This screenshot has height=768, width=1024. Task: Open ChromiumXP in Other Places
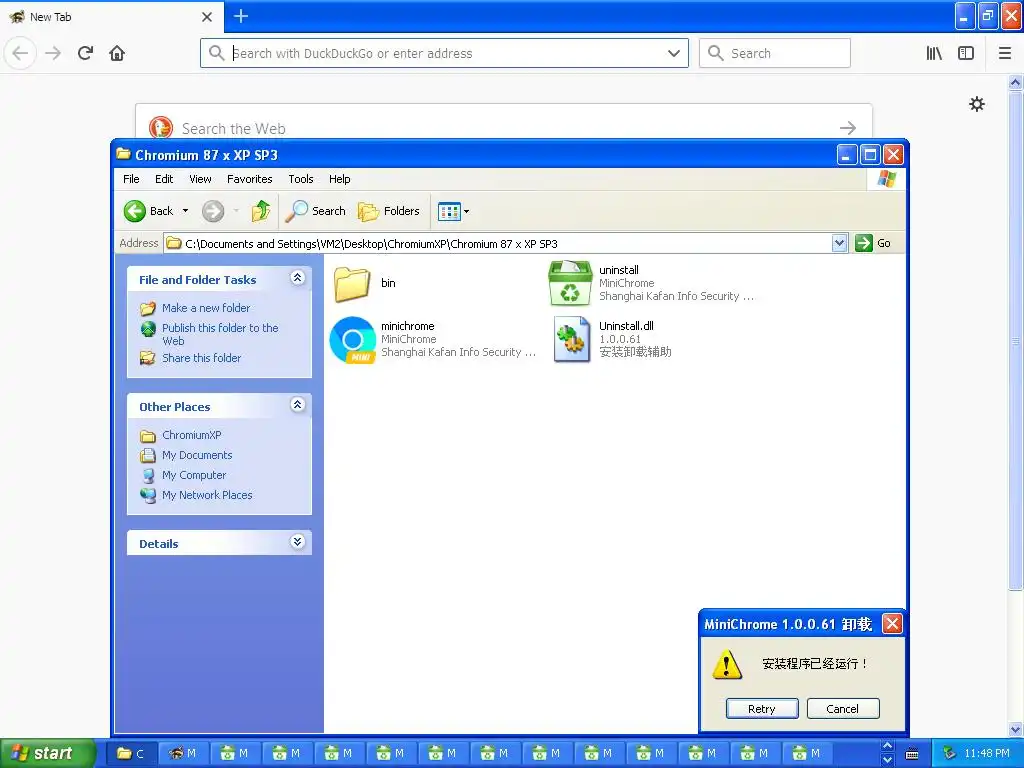(x=191, y=435)
